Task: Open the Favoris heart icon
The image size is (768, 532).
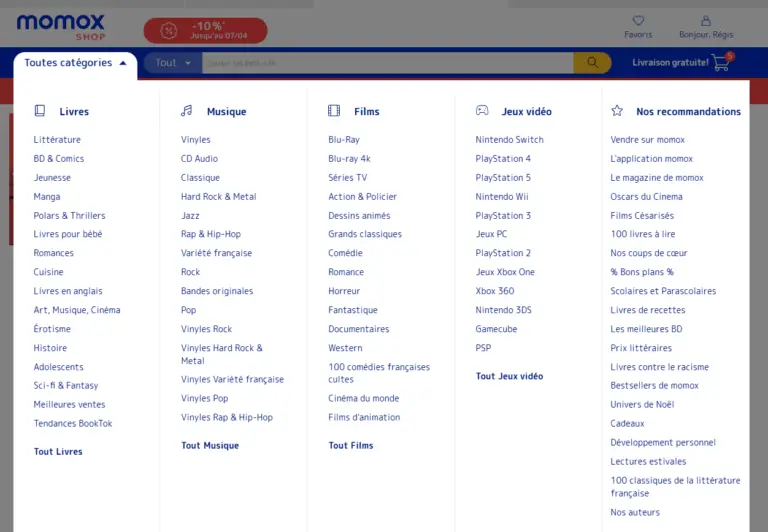Action: tap(638, 21)
